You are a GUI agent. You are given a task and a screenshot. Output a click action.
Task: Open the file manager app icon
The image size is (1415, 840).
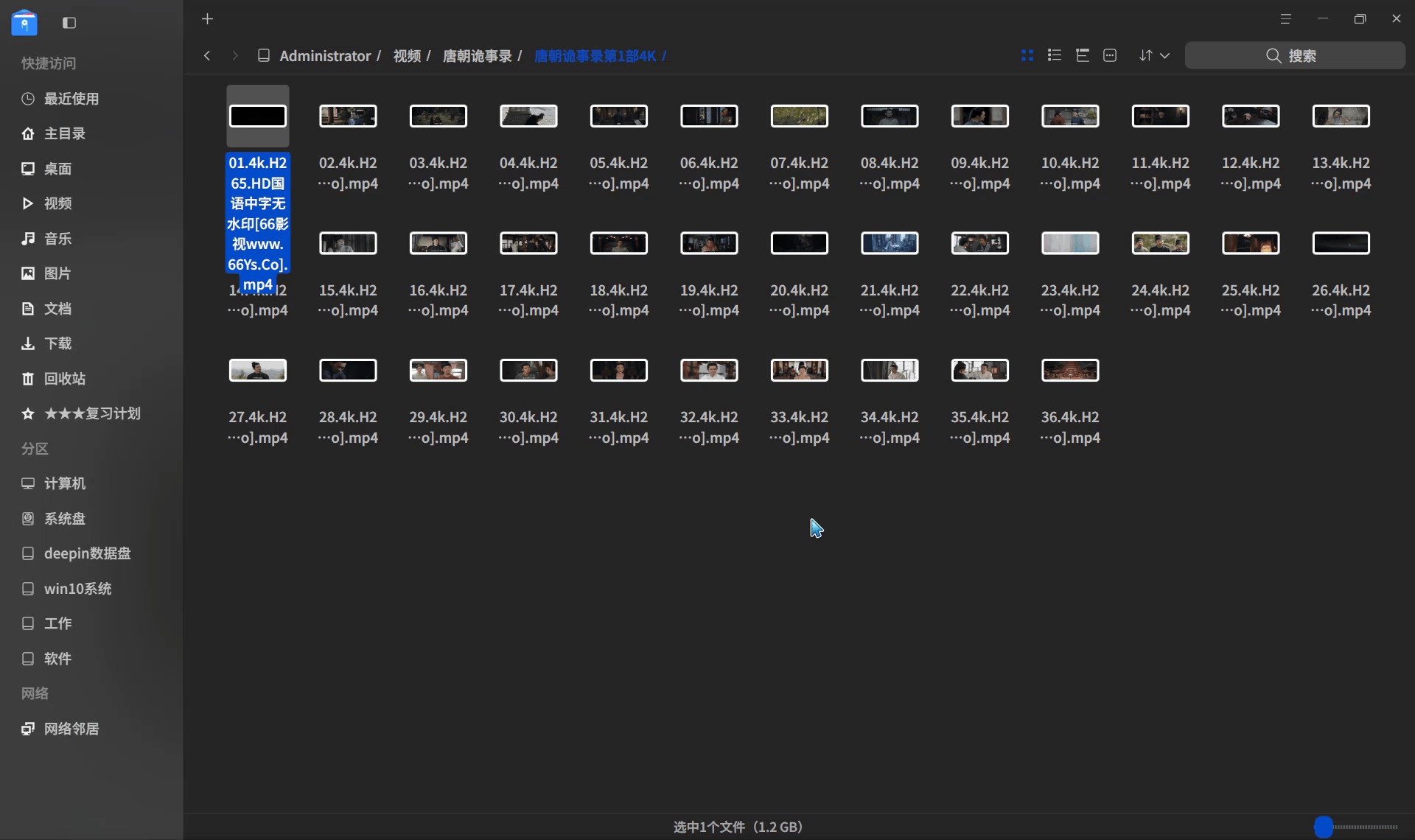coord(24,22)
